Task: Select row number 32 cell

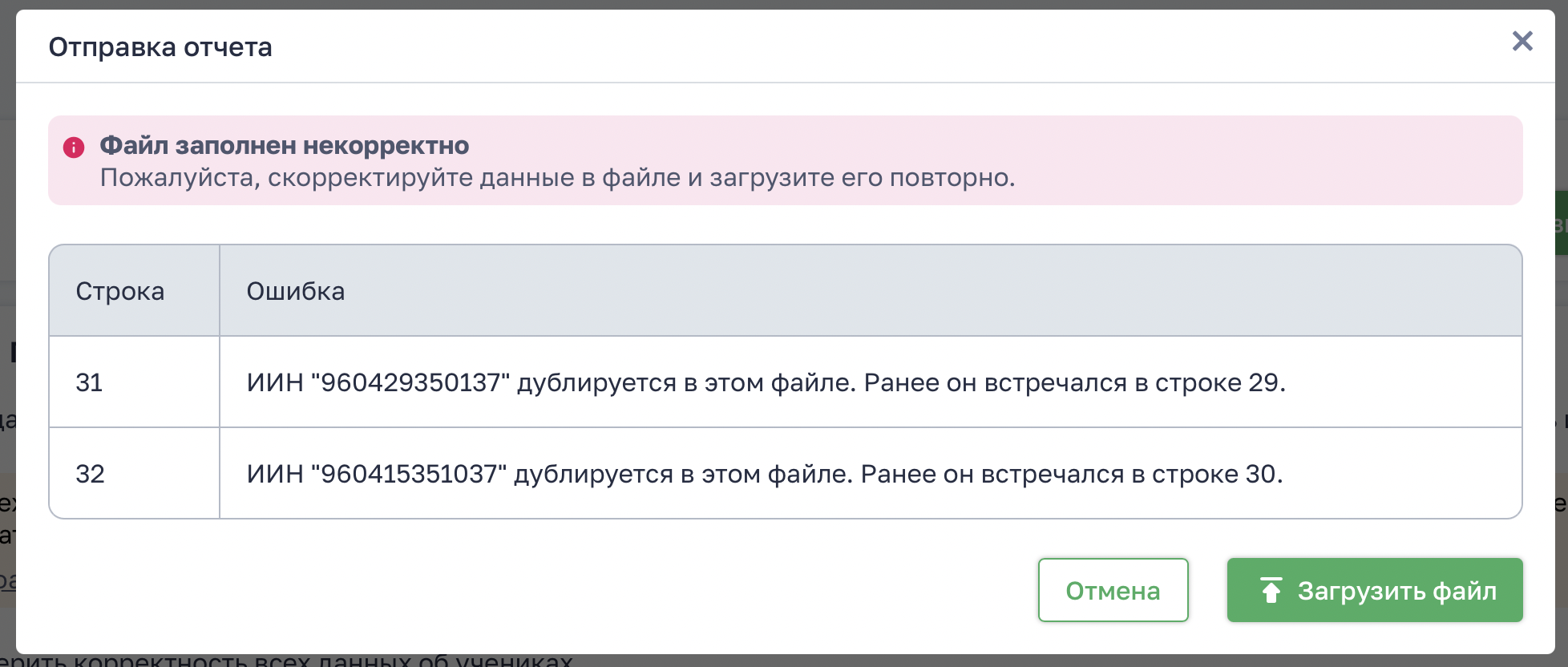Action: (90, 474)
